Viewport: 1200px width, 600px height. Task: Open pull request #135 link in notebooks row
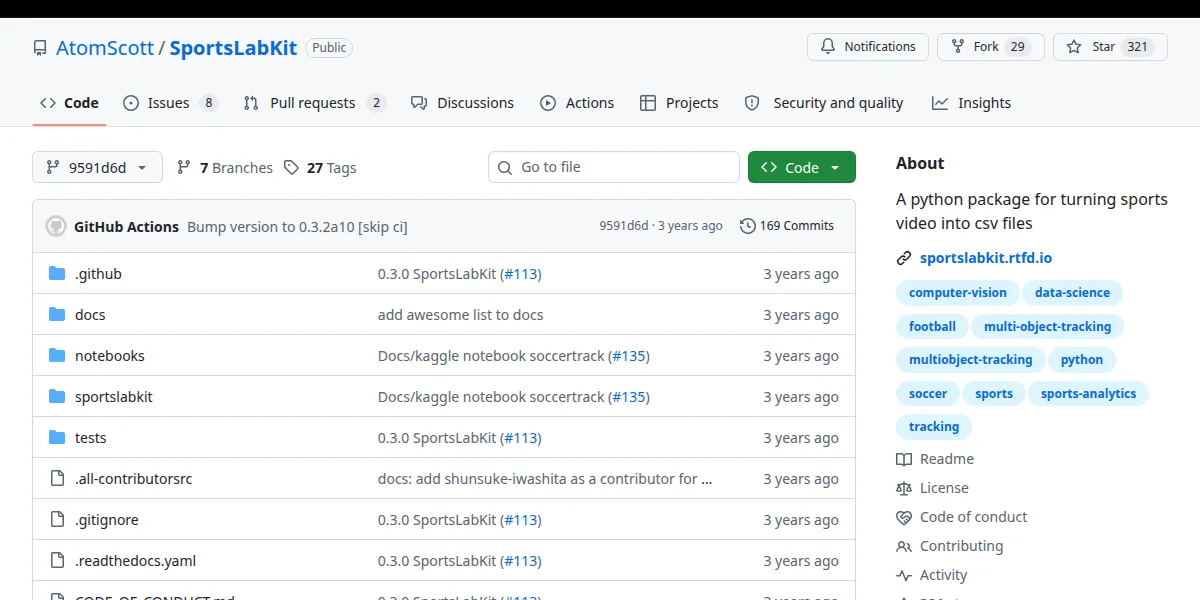[629, 356]
